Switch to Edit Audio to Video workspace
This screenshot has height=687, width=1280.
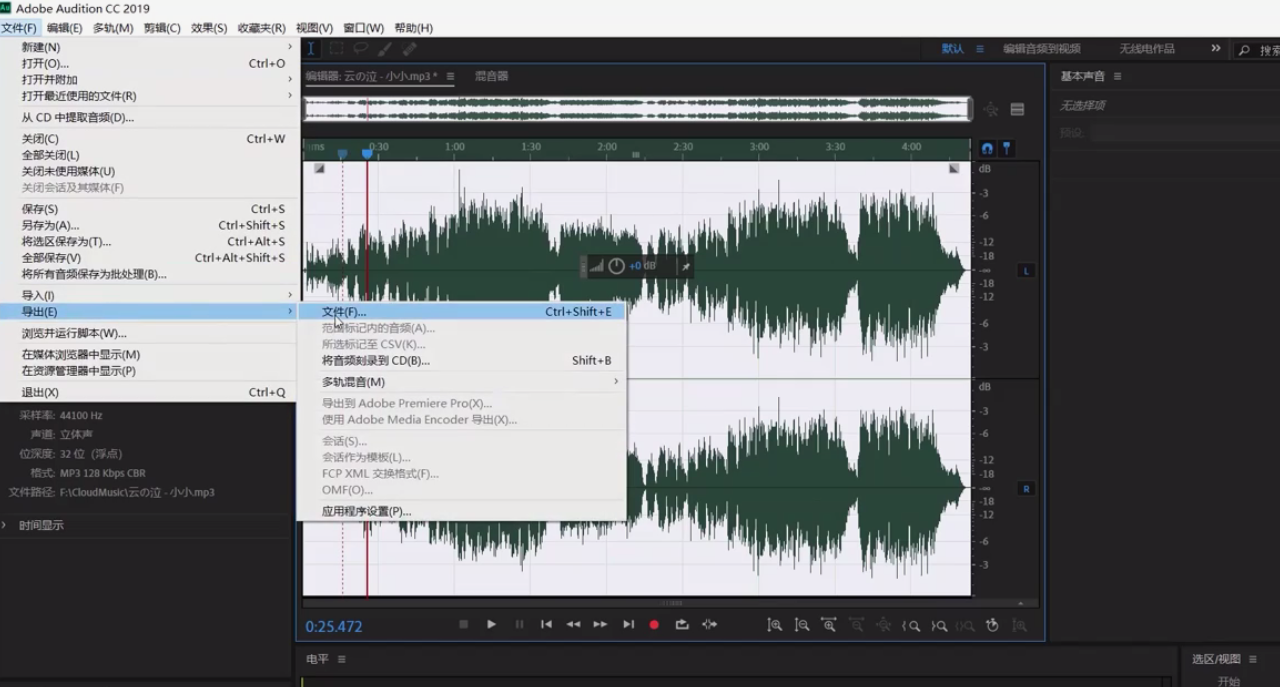[x=1042, y=48]
